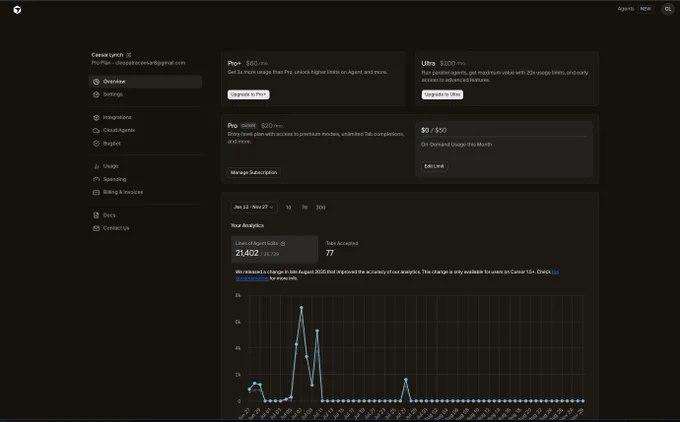
Task: Click the edit icon beside Caesar Lynch
Action: click(129, 55)
